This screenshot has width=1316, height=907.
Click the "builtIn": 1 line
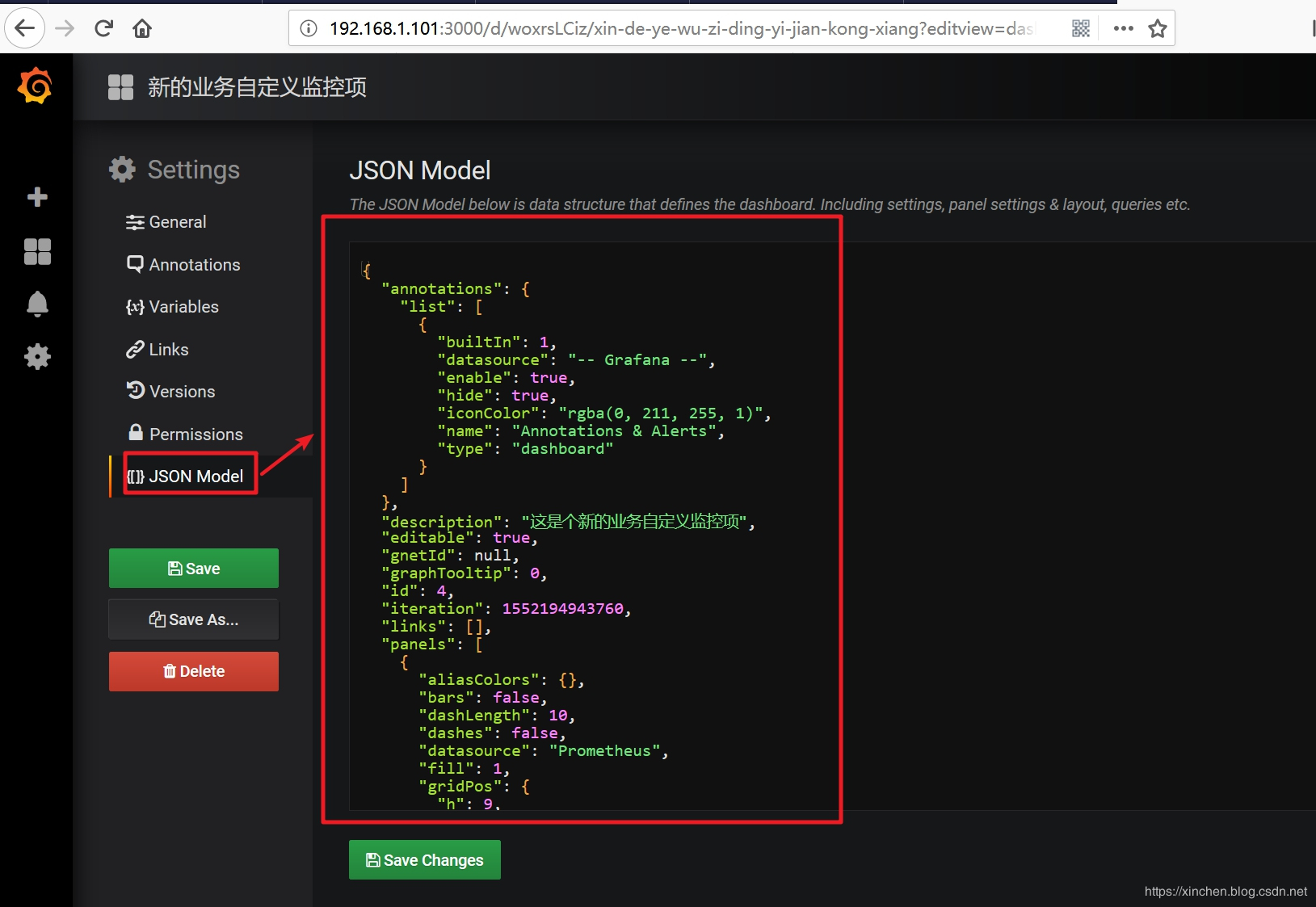(497, 342)
